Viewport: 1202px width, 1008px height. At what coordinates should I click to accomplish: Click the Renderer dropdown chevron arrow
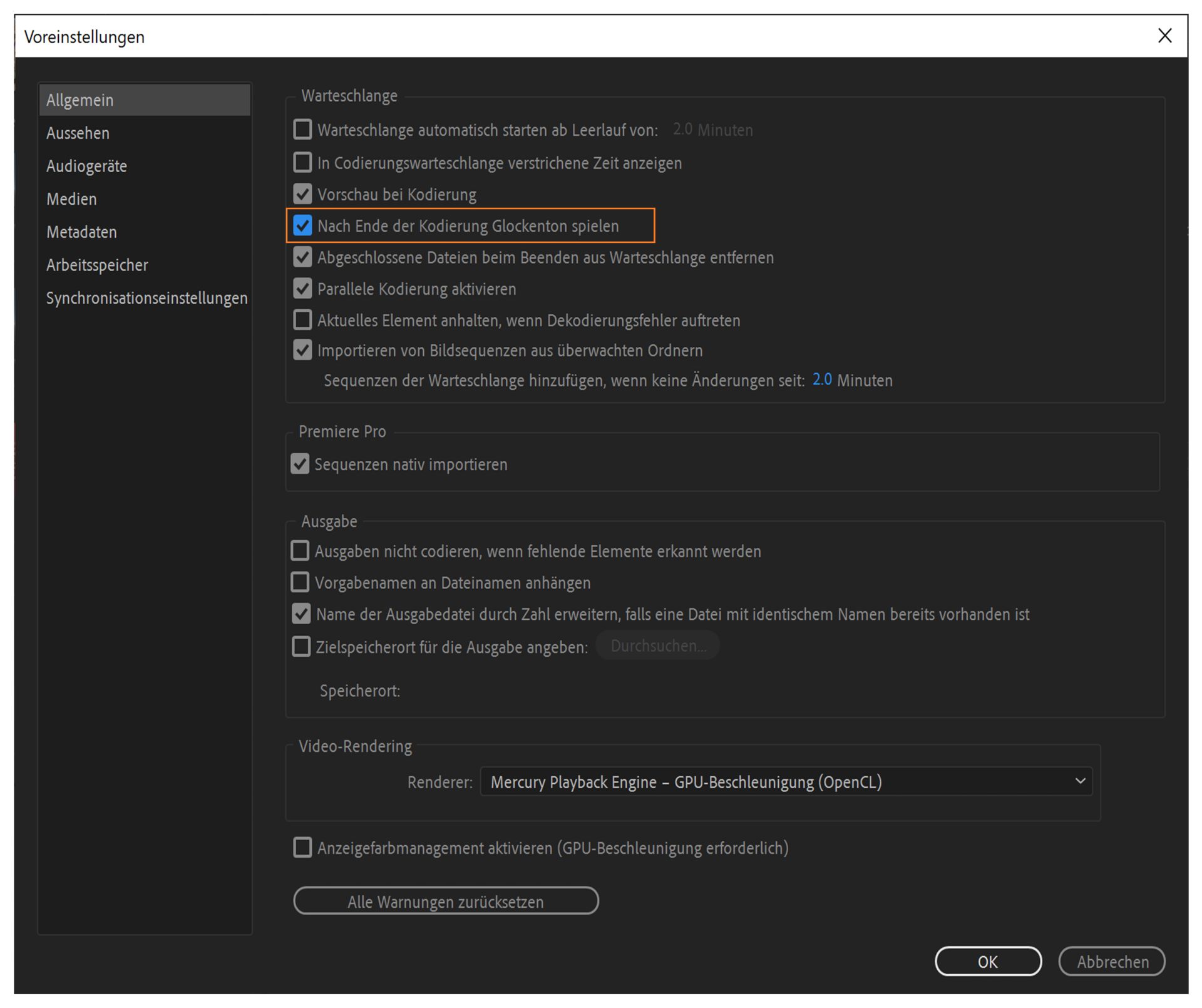(x=1080, y=781)
